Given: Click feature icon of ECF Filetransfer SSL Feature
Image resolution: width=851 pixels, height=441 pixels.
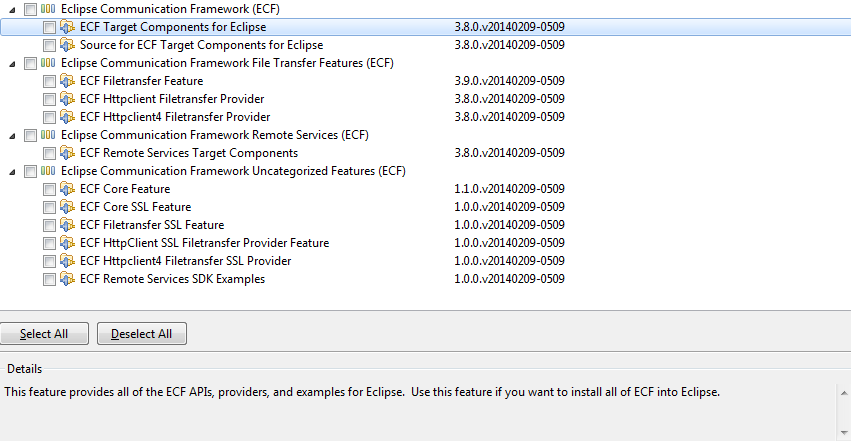Looking at the screenshot, I should 67,225.
